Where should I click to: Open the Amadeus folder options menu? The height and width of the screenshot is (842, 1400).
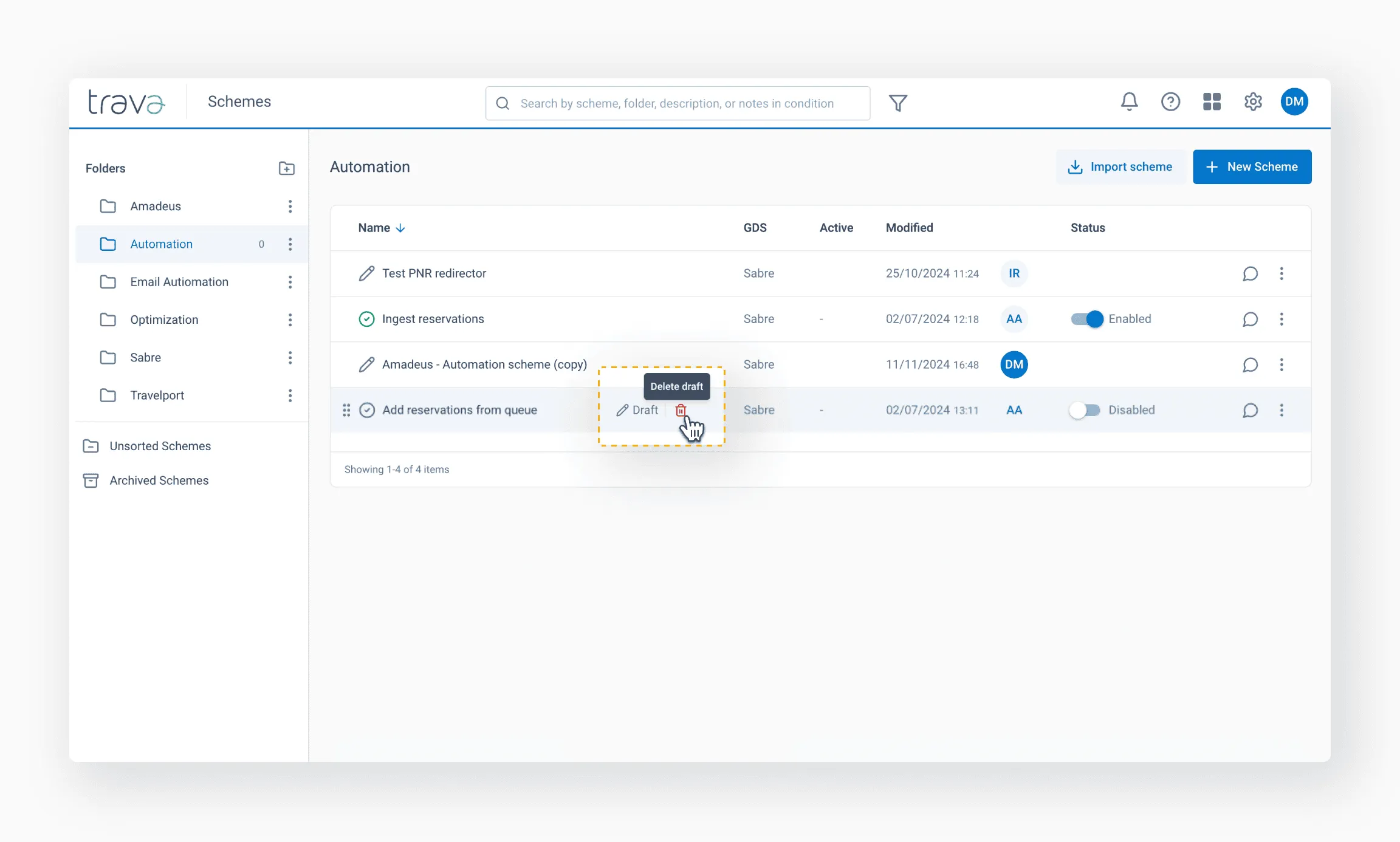tap(290, 207)
